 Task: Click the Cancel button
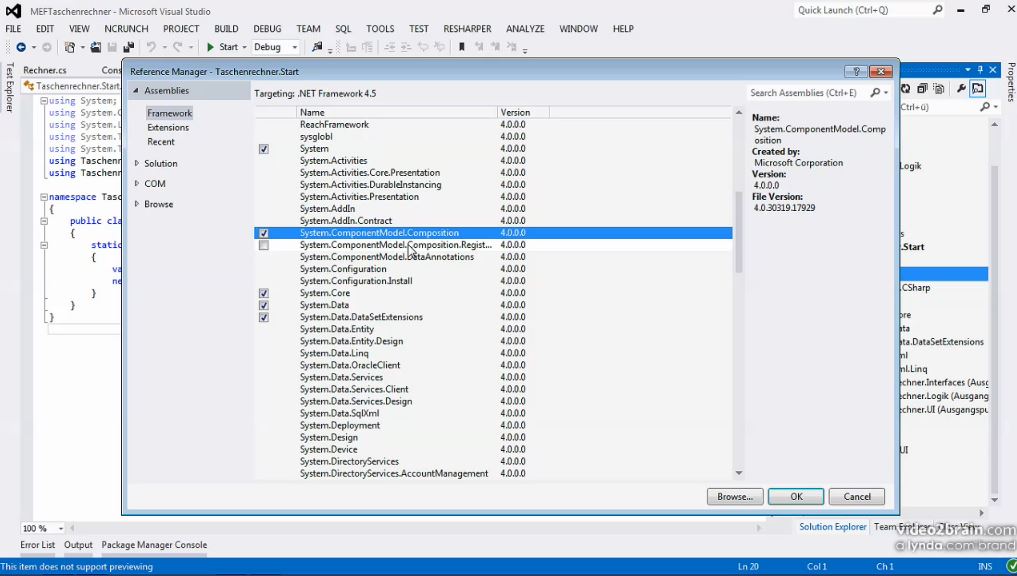pos(857,497)
